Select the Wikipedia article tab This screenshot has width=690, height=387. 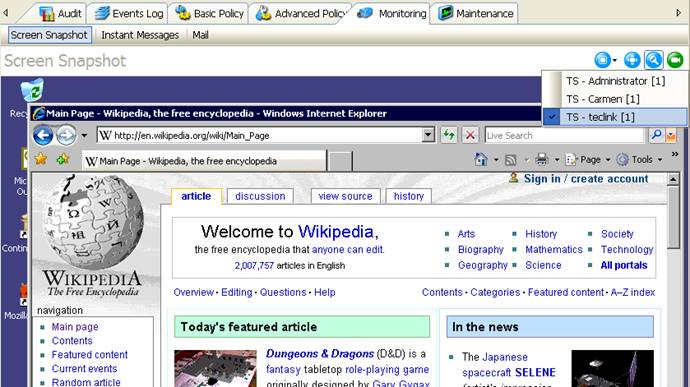click(x=196, y=196)
